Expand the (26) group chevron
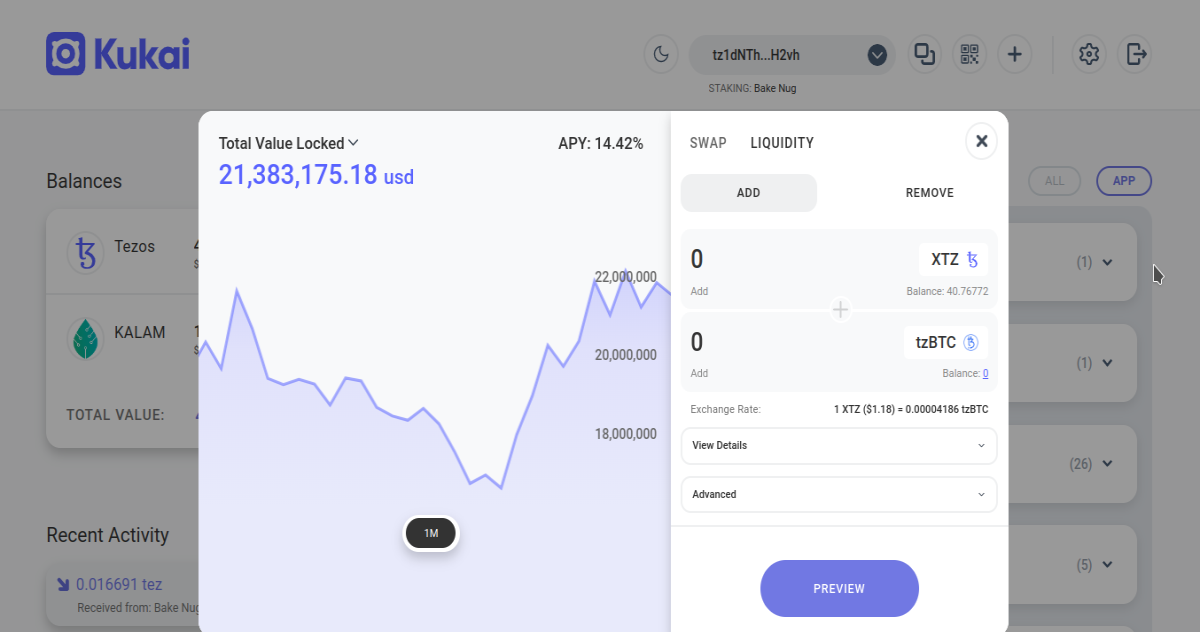This screenshot has width=1200, height=632. coord(1107,464)
